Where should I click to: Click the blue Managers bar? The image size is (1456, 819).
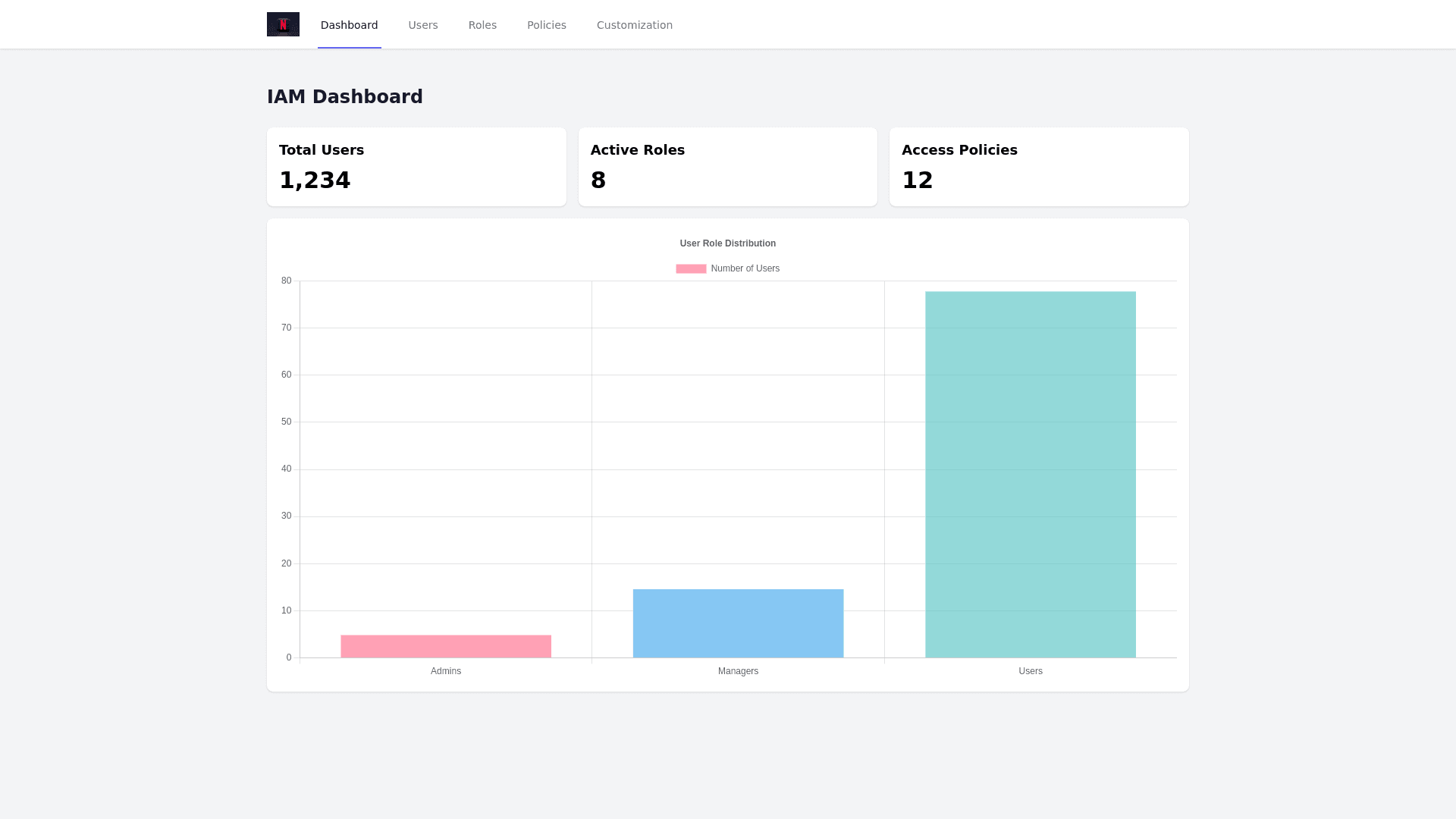coord(738,623)
